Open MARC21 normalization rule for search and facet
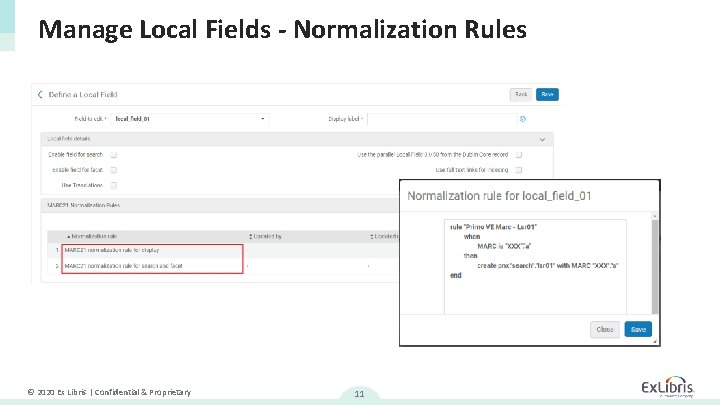Viewport: 720px width, 405px height. (124, 266)
